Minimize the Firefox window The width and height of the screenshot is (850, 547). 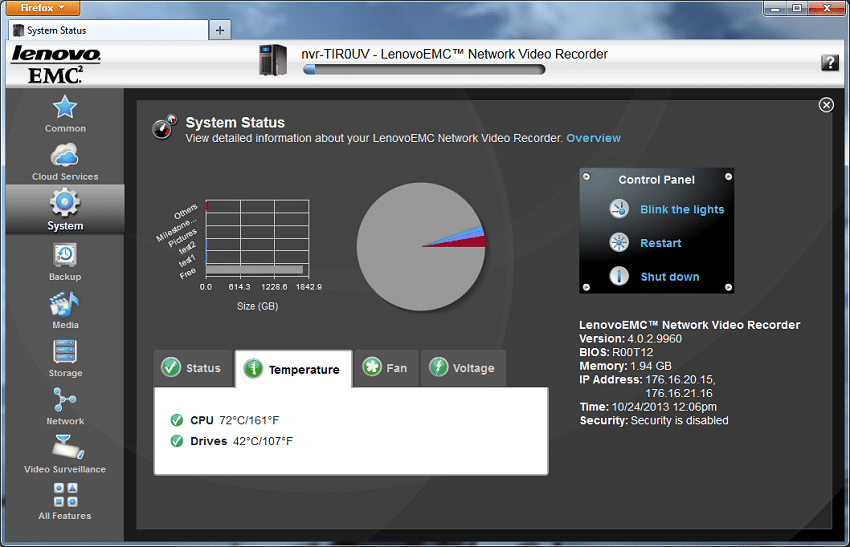click(x=776, y=8)
